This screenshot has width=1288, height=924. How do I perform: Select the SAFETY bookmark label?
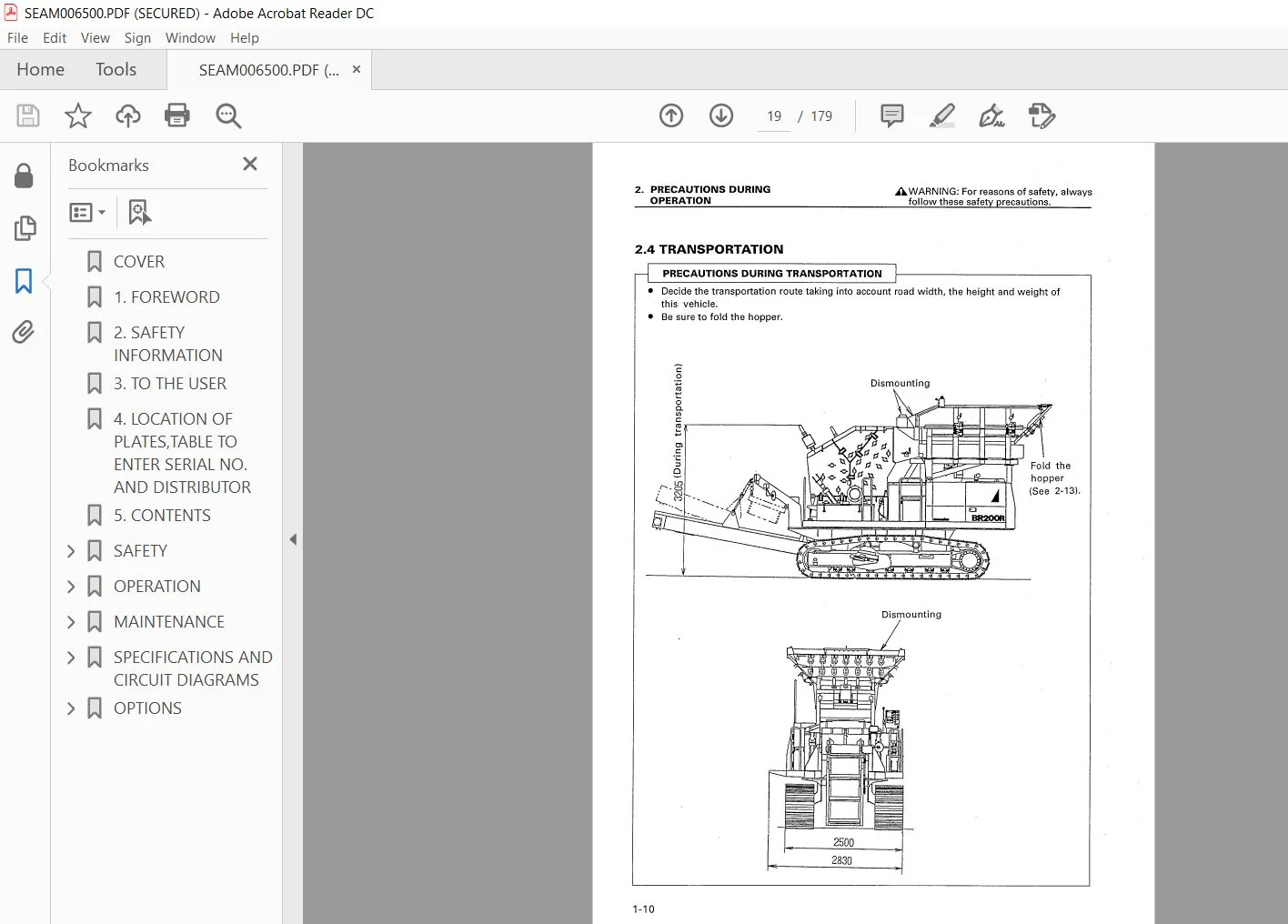[x=140, y=551]
